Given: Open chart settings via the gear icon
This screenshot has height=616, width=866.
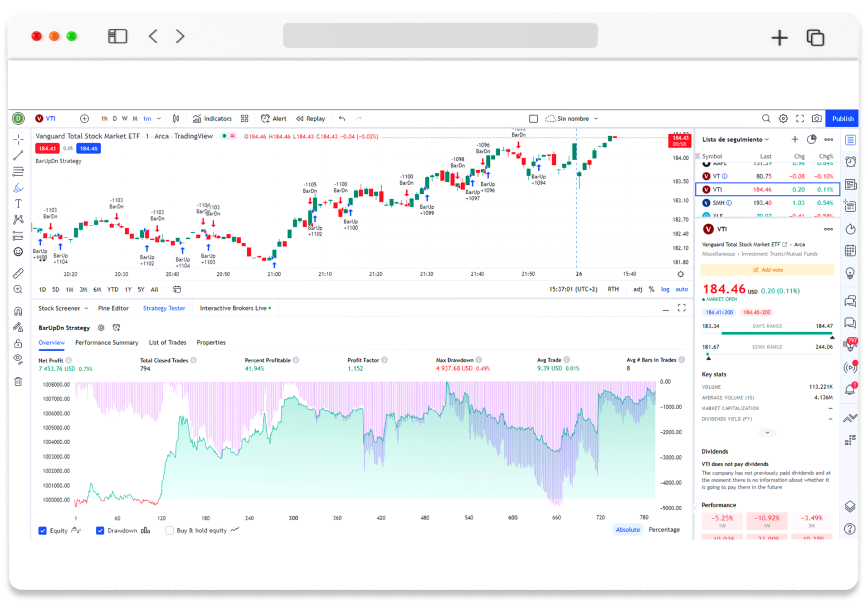Looking at the screenshot, I should click(782, 118).
